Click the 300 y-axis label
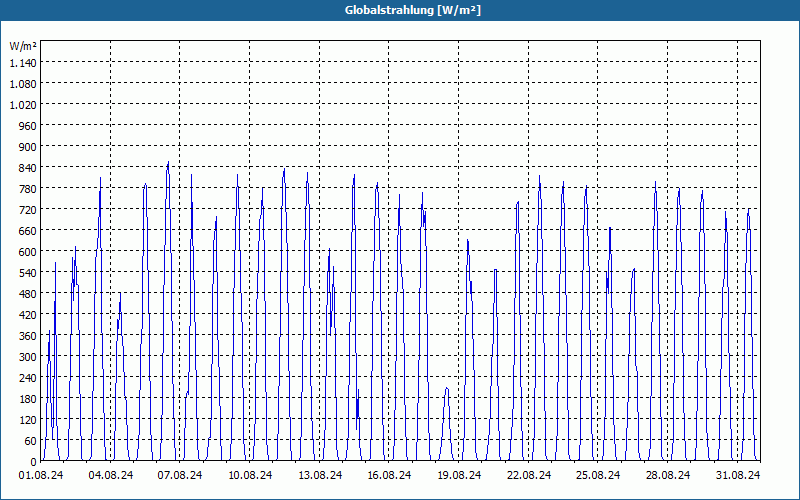The height and width of the screenshot is (500, 800). pyautogui.click(x=28, y=357)
